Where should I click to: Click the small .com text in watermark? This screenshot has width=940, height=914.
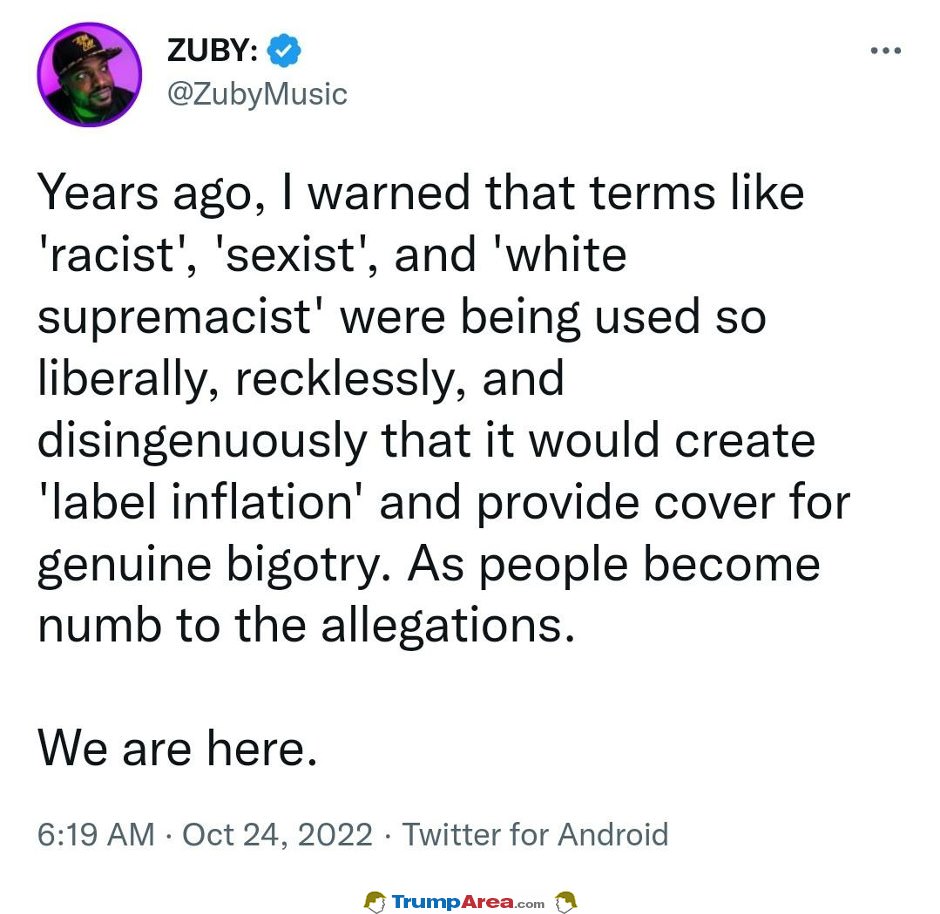529,904
